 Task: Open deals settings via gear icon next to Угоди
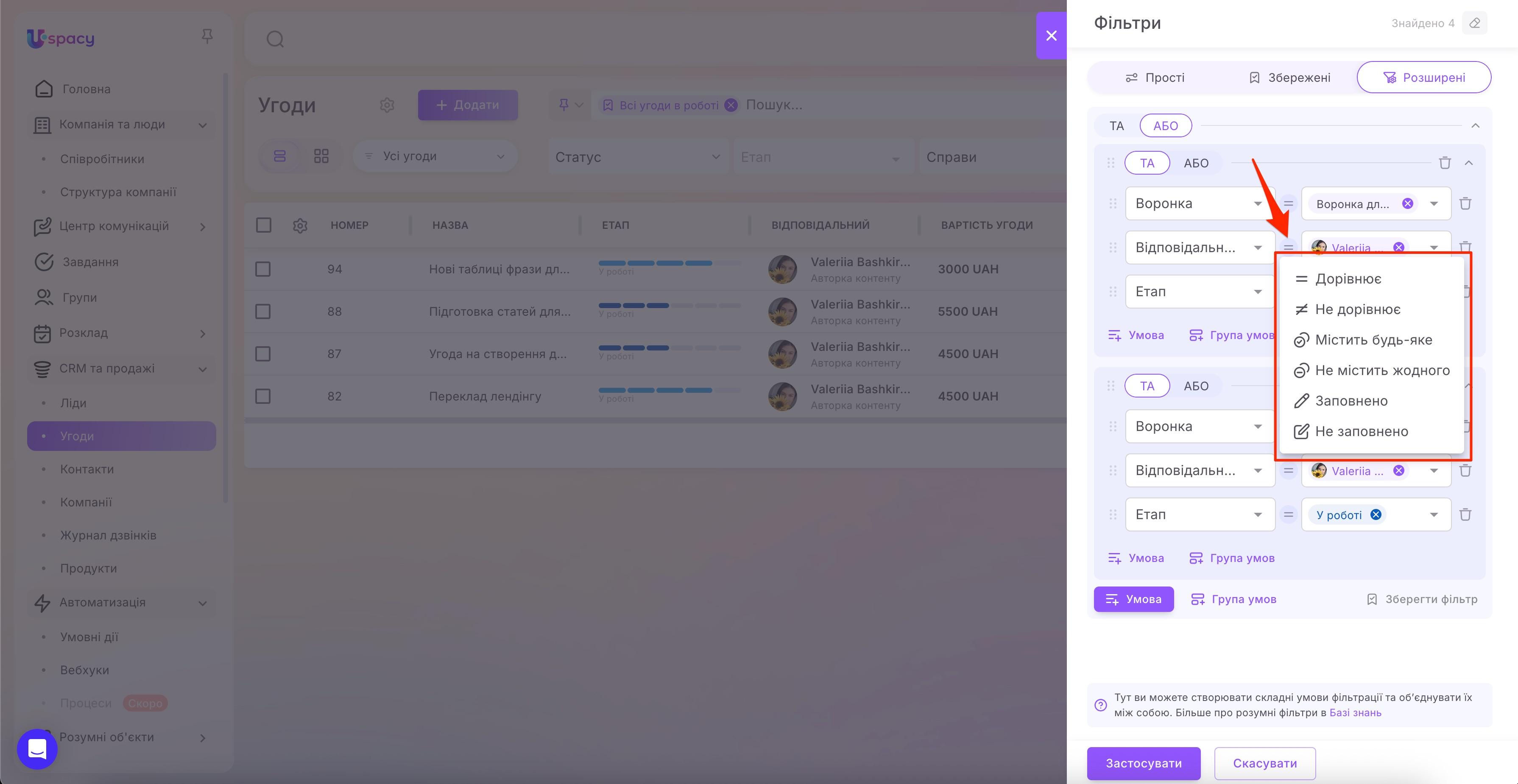click(387, 105)
